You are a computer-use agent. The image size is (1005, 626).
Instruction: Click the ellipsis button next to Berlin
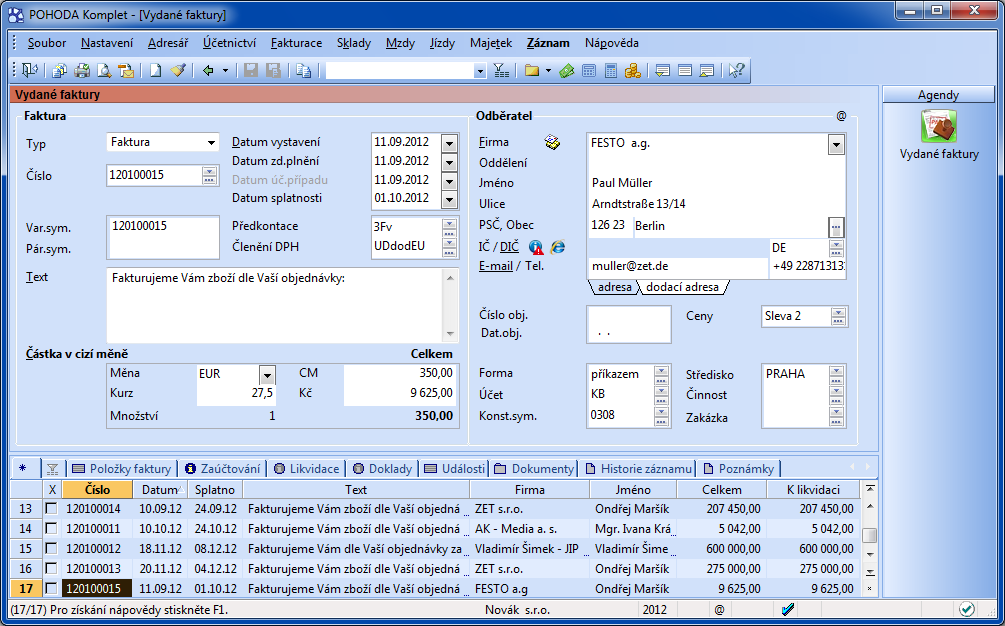pyautogui.click(x=836, y=227)
